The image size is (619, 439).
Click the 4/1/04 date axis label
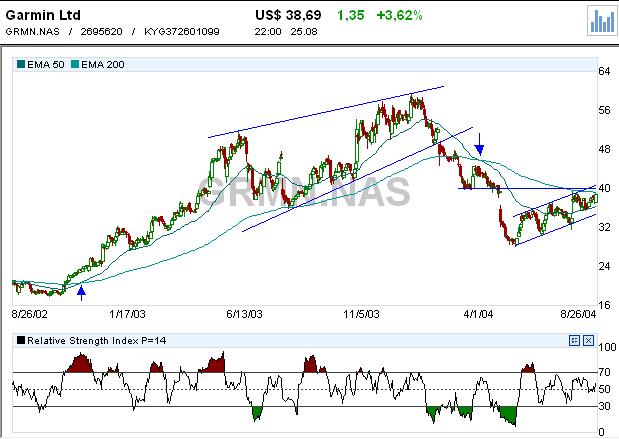click(x=478, y=314)
